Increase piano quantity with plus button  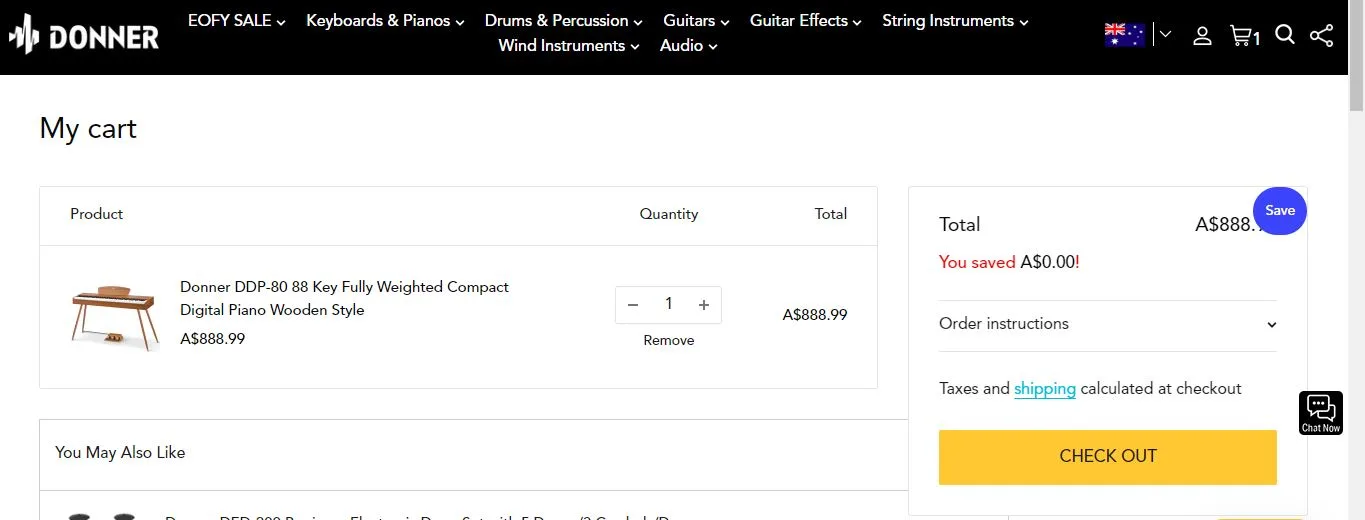pos(704,305)
